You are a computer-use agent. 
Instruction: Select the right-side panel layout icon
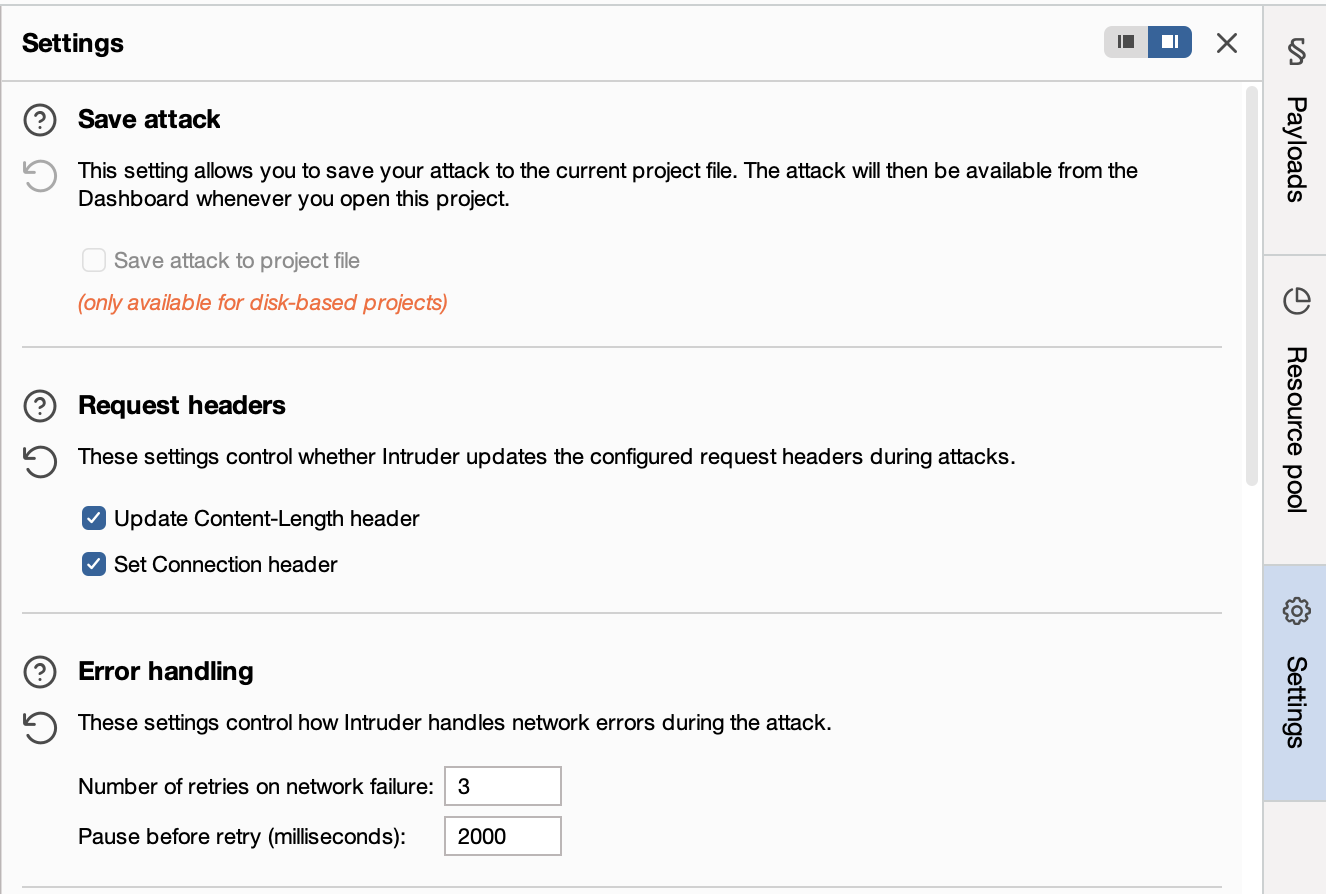tap(1170, 42)
